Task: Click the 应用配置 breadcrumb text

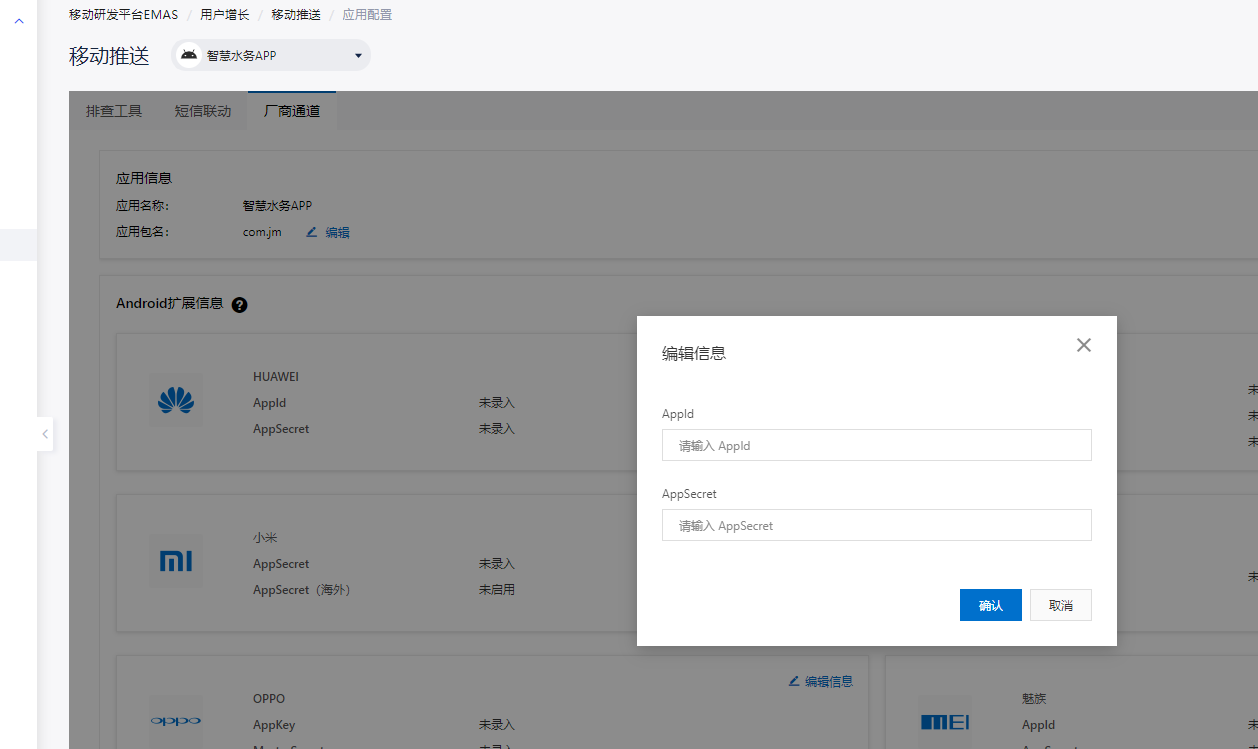Action: pos(367,14)
